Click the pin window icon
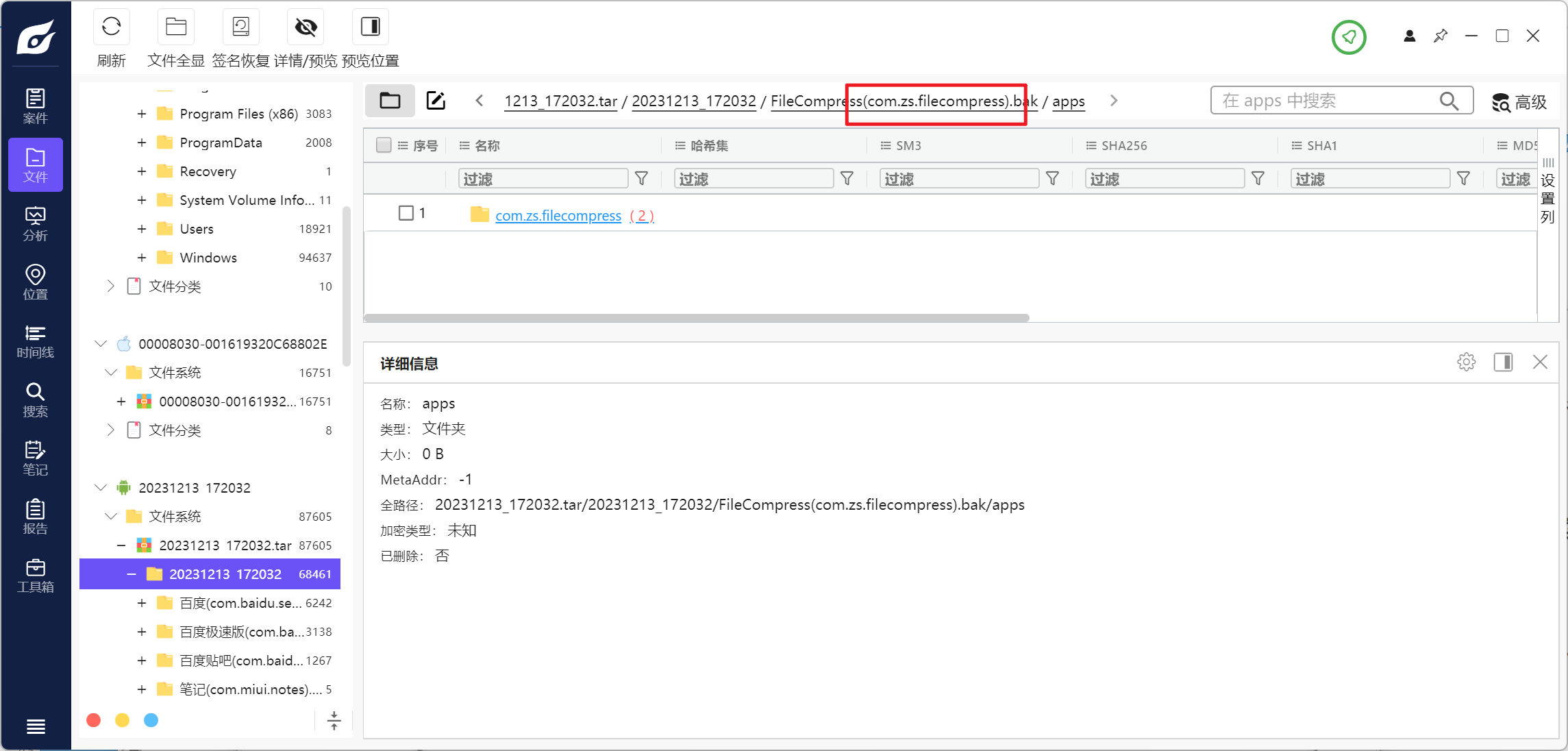 (x=1441, y=36)
